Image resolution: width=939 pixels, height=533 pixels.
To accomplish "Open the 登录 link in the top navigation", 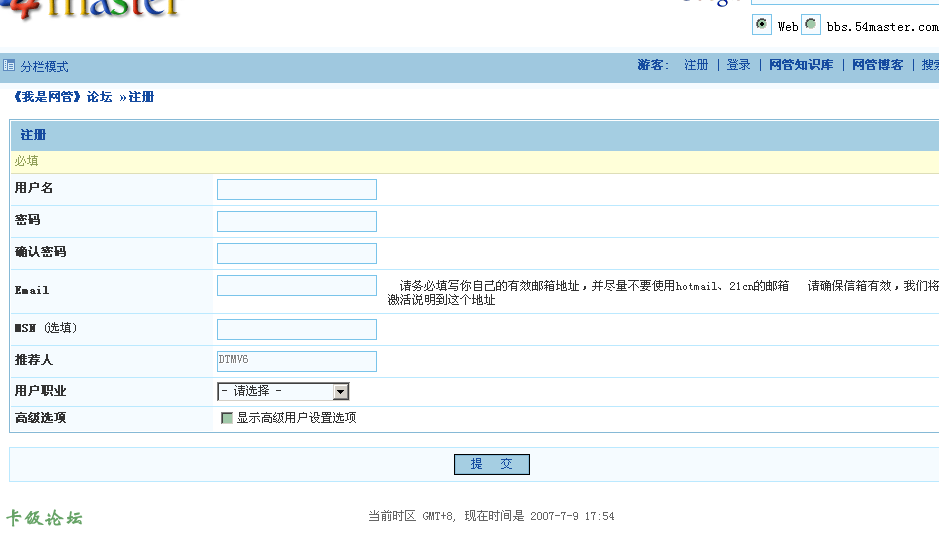I will [x=738, y=65].
